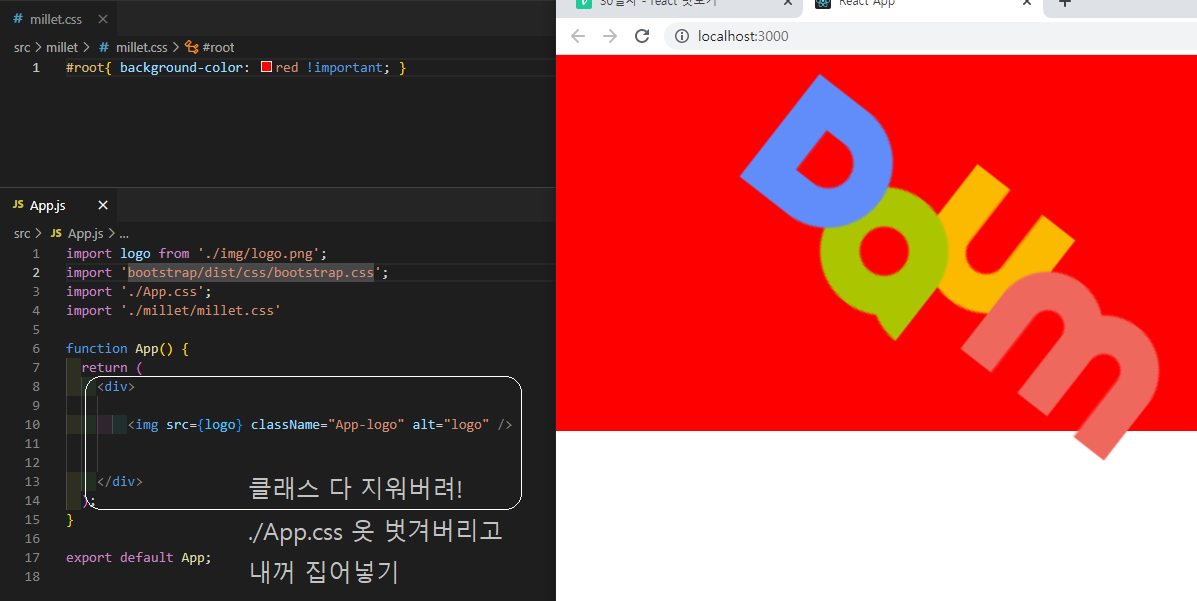Screen dimensions: 1197x601
Task: Click line number 1 in millet.css gutter
Action: tap(36, 68)
